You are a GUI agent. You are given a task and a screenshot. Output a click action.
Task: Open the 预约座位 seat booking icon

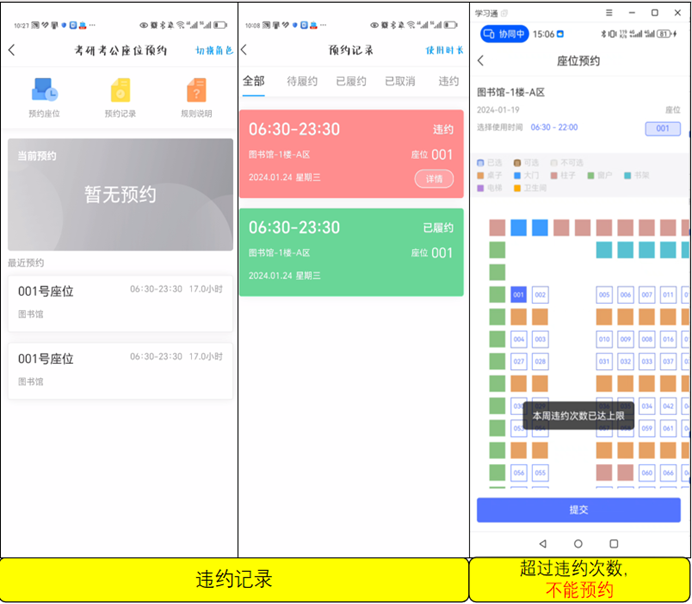tap(44, 97)
